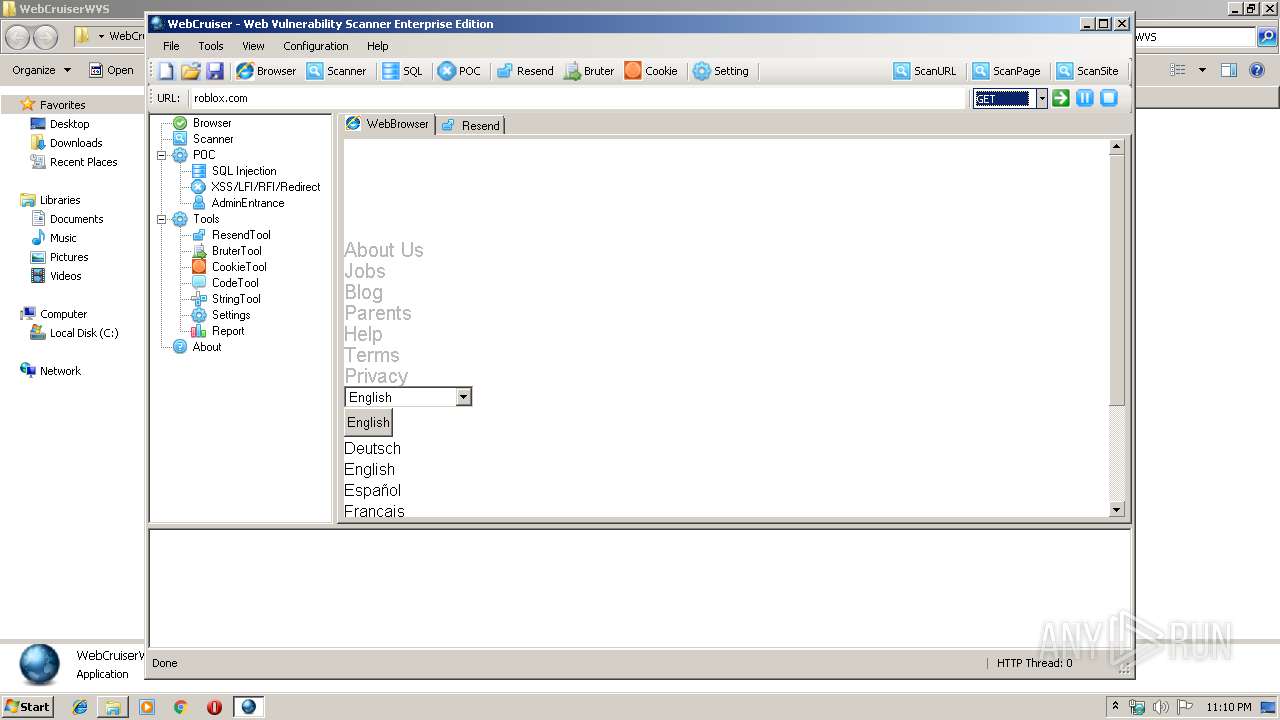
Task: Select XSS/LFI/RFI/Redirect tree item
Action: [x=266, y=187]
